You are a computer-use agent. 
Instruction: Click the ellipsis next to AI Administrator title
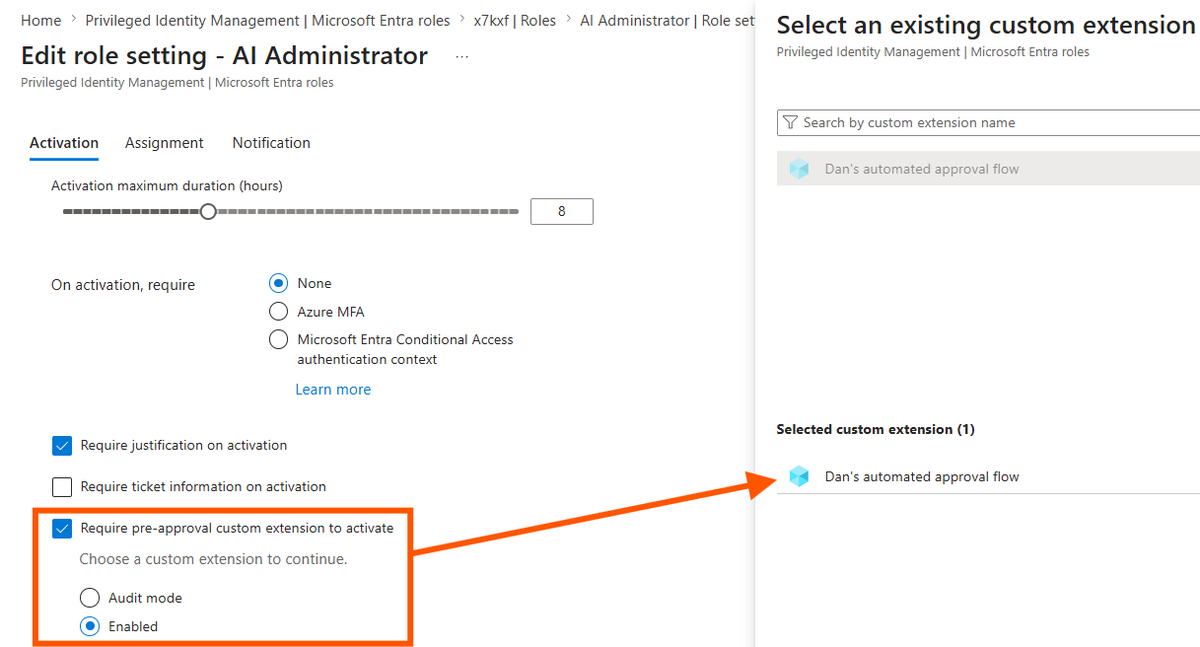(x=461, y=57)
